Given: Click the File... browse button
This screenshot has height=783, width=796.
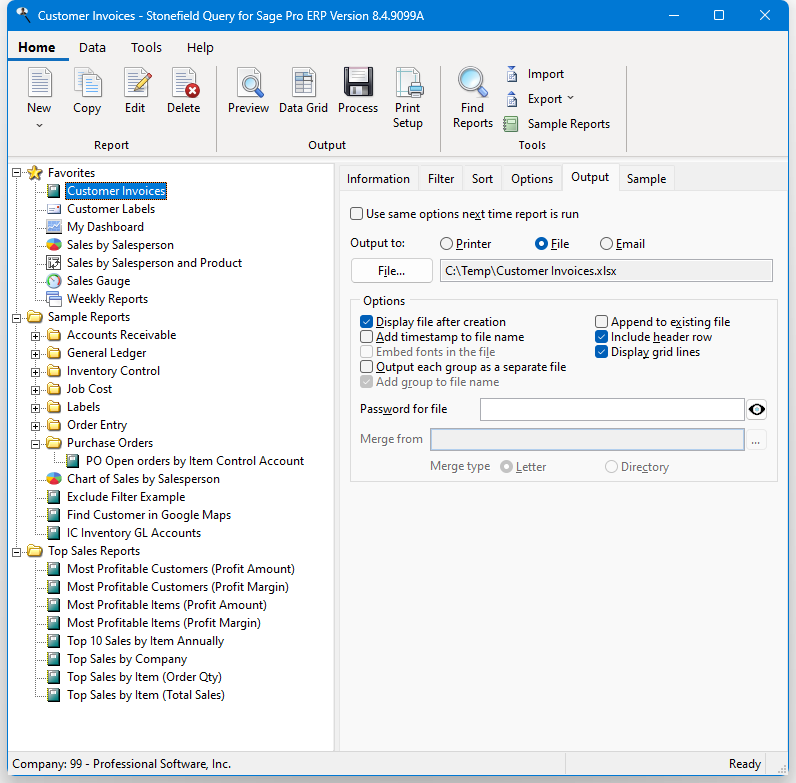Looking at the screenshot, I should tap(391, 271).
